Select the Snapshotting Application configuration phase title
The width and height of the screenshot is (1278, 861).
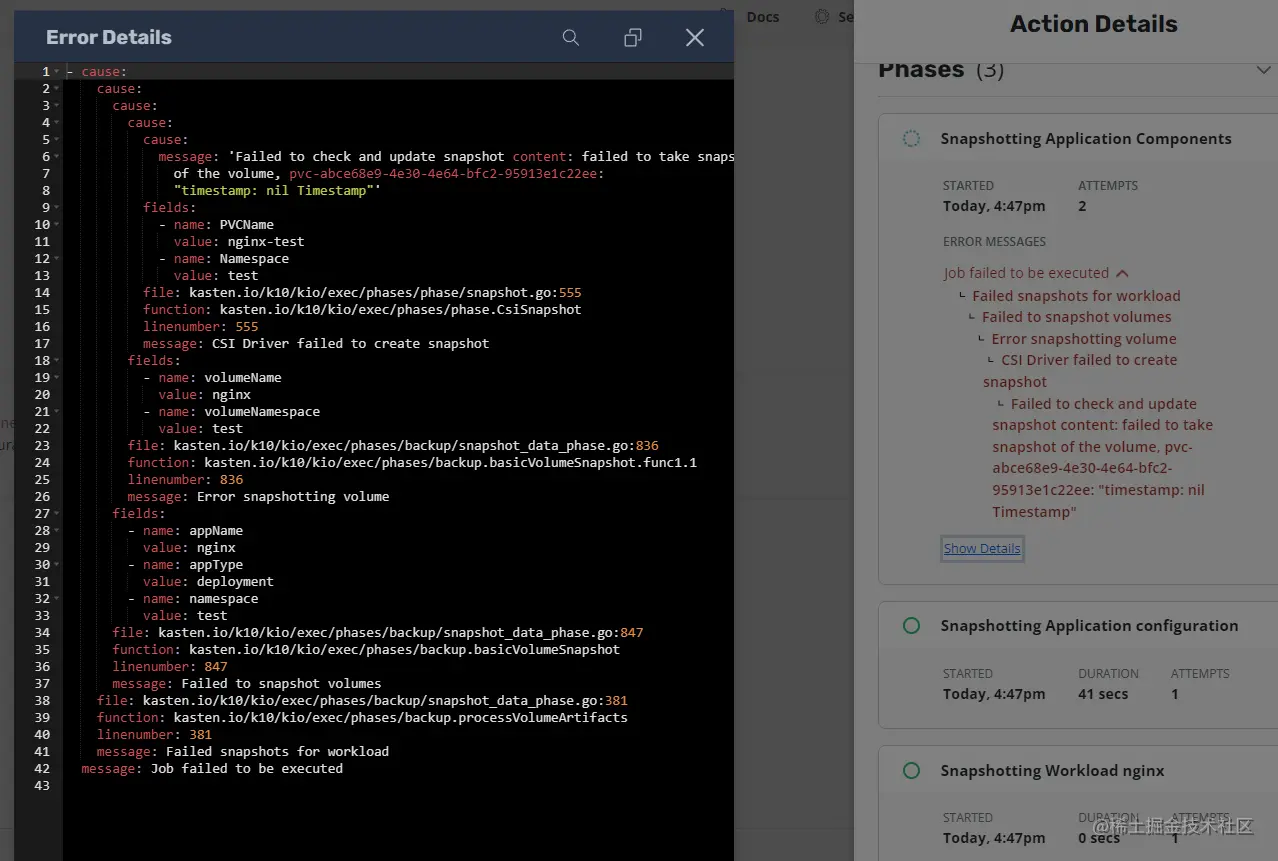coord(1089,626)
